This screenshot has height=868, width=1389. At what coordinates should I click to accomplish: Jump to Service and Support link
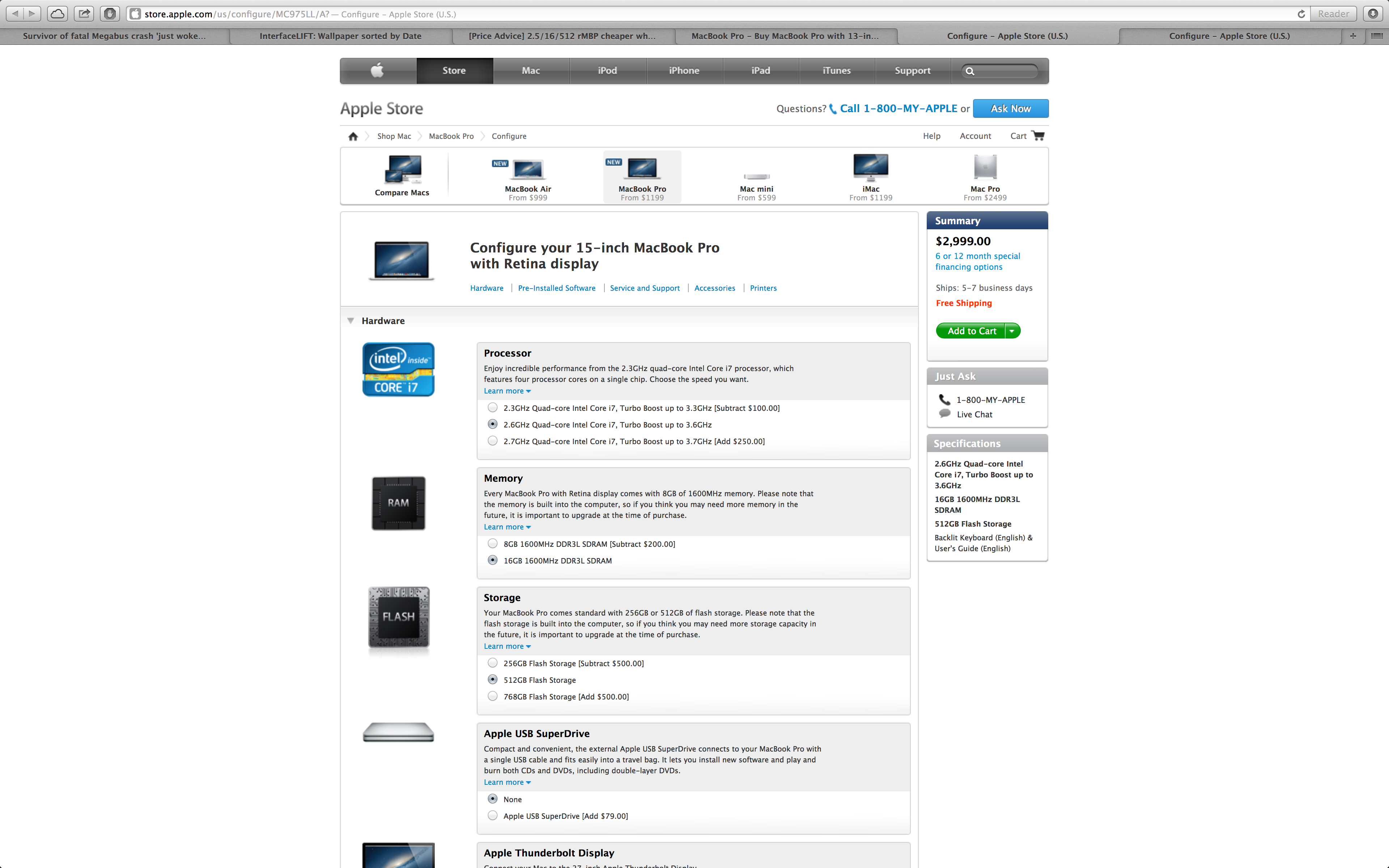coord(645,288)
